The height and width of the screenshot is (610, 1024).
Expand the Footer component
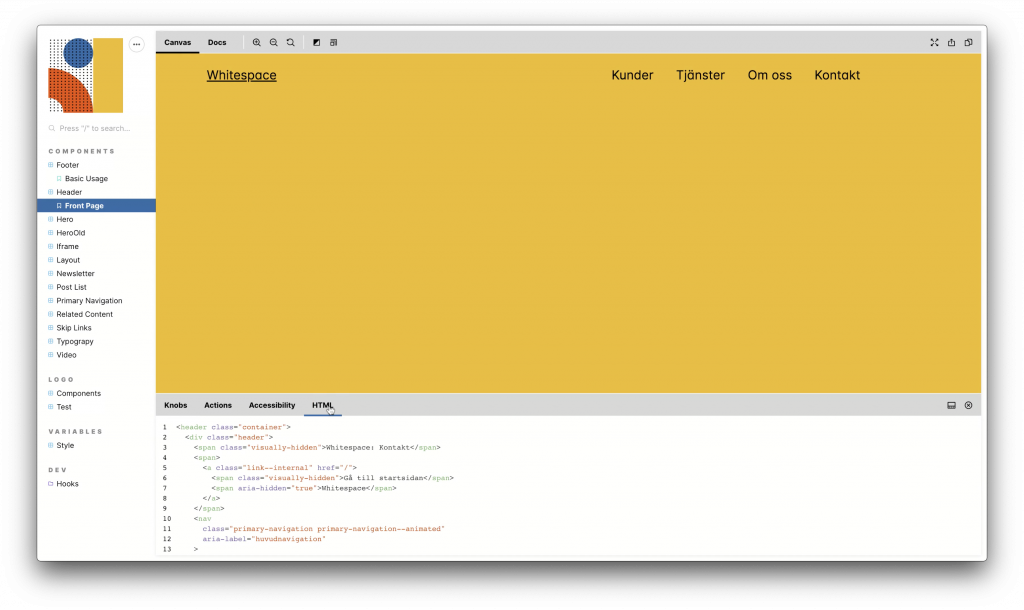pyautogui.click(x=67, y=165)
